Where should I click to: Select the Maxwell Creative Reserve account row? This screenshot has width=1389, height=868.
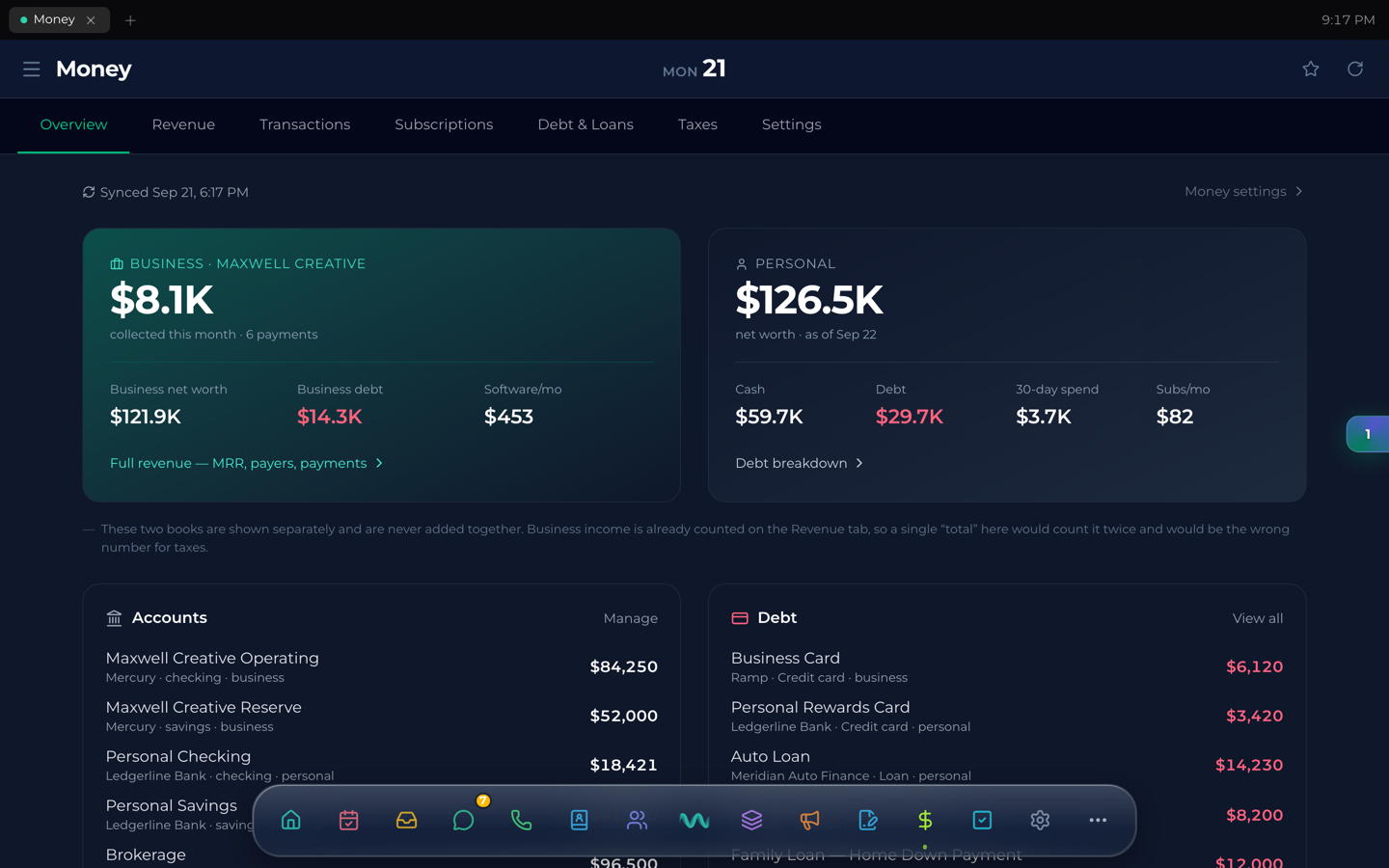tap(382, 717)
